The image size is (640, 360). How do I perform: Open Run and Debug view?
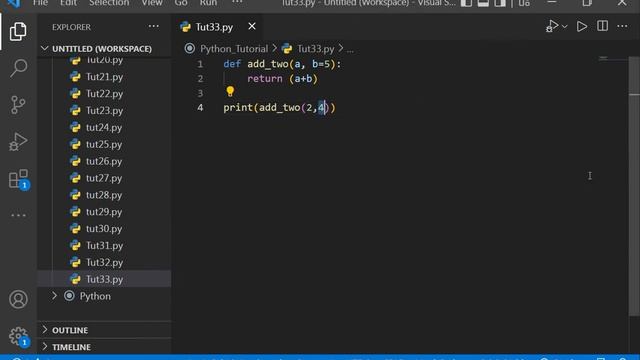(x=18, y=142)
